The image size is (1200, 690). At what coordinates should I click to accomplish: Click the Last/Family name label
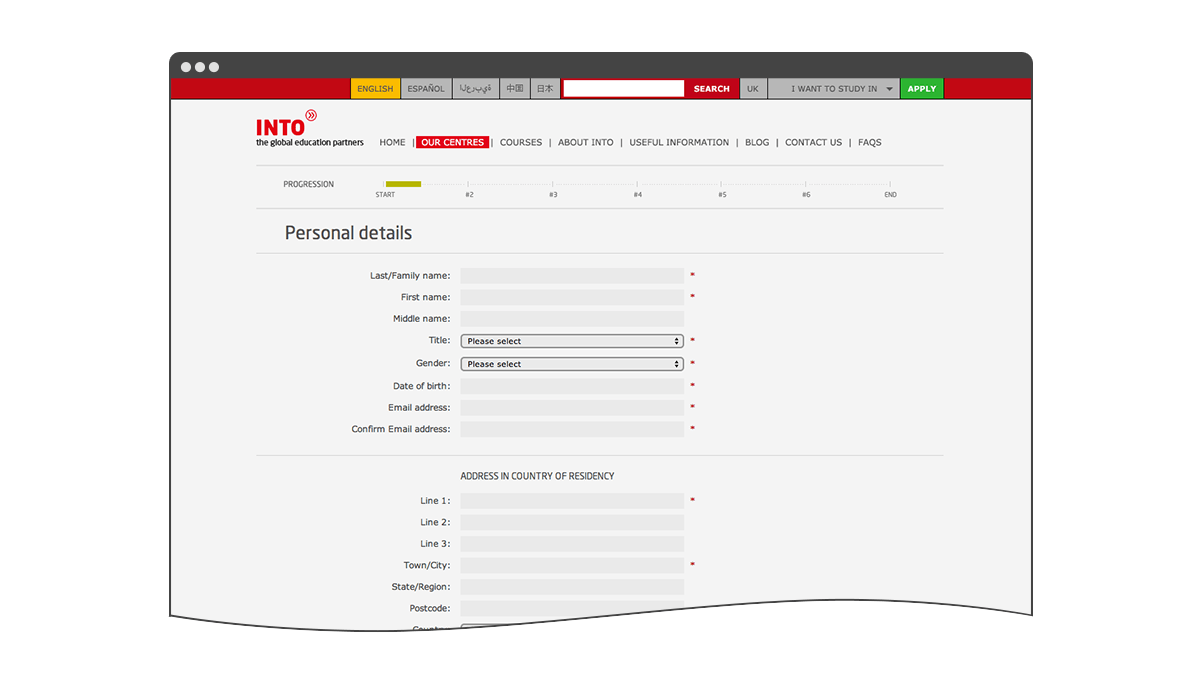point(410,276)
